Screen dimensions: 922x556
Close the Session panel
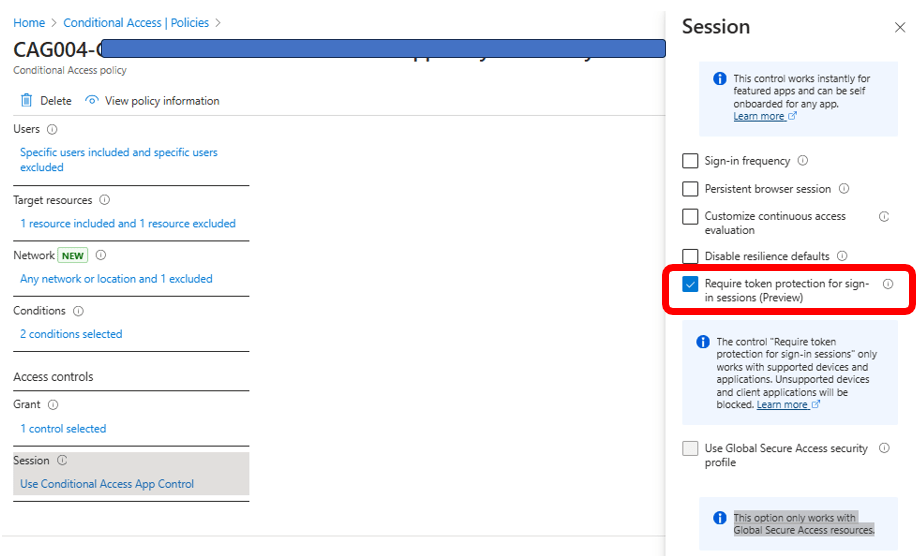899,28
